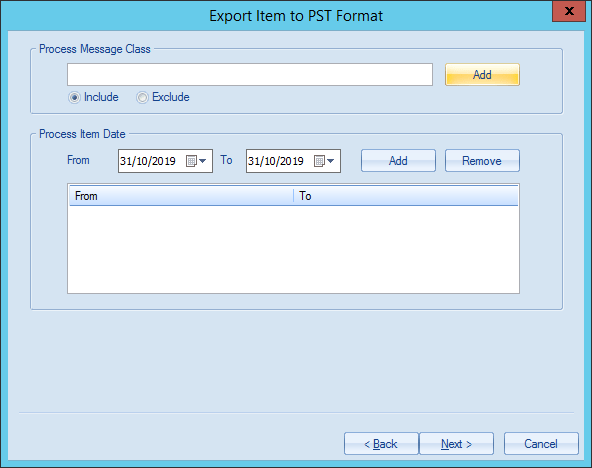Click the From date field value 31/10/2019
Image resolution: width=592 pixels, height=468 pixels.
[x=148, y=161]
